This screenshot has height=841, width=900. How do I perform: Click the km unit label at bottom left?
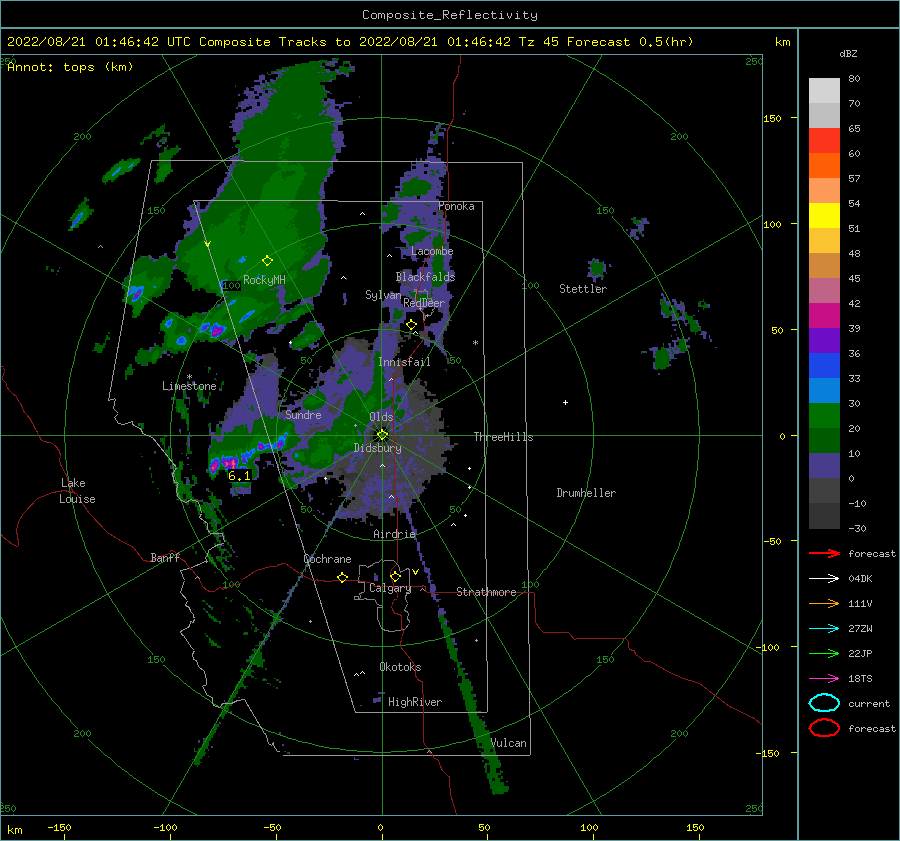[x=14, y=830]
